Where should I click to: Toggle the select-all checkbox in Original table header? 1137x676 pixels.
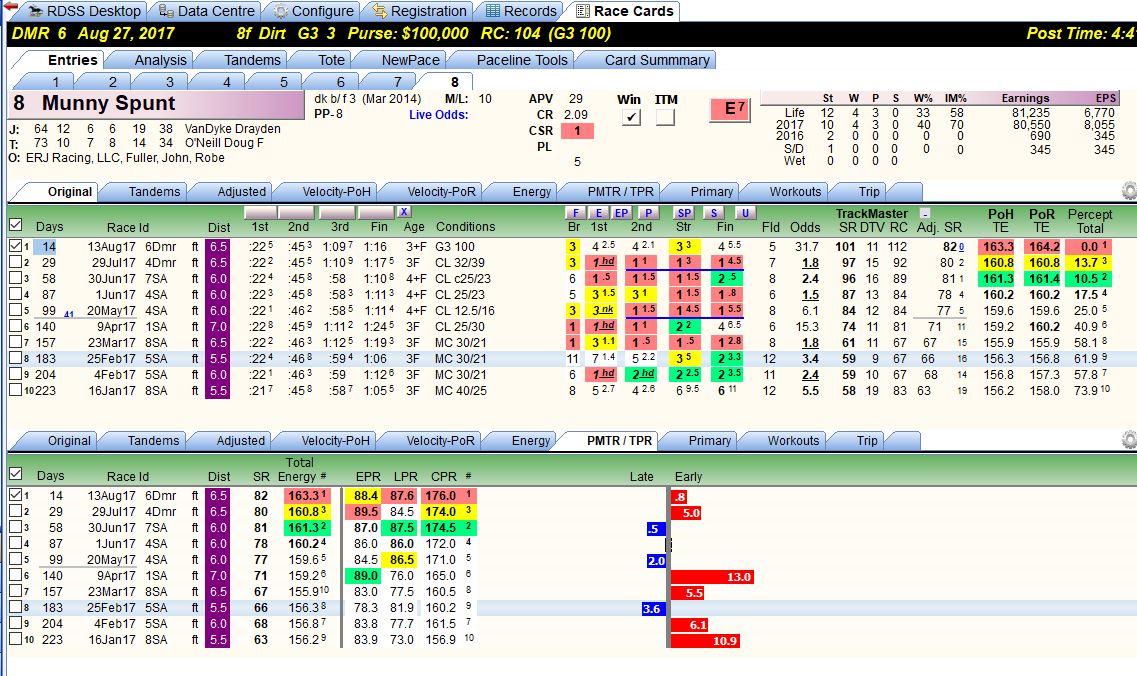pyautogui.click(x=15, y=226)
